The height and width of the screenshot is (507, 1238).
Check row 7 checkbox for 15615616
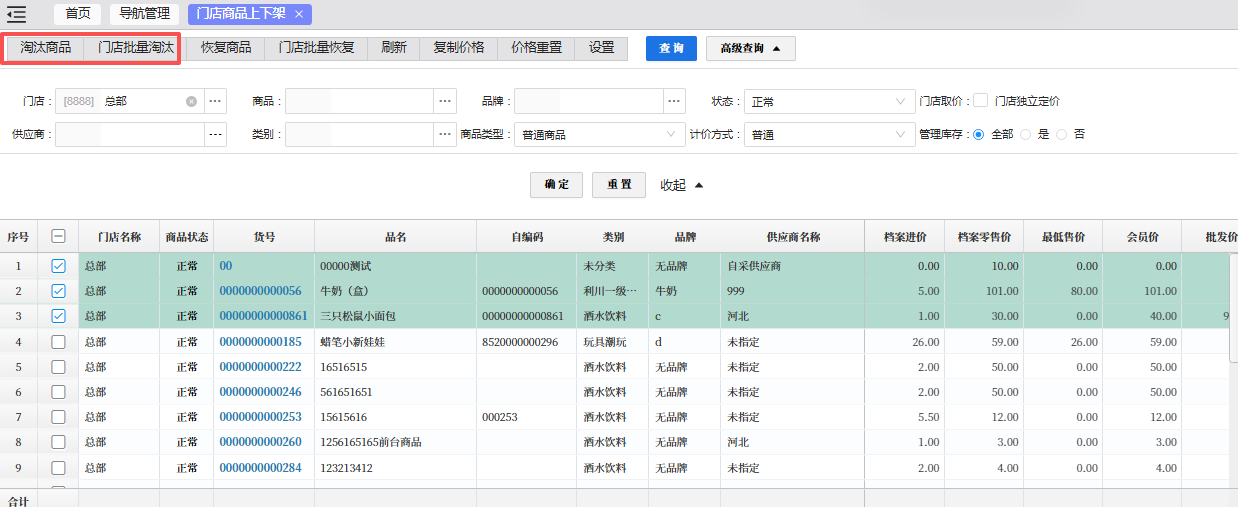(x=58, y=417)
